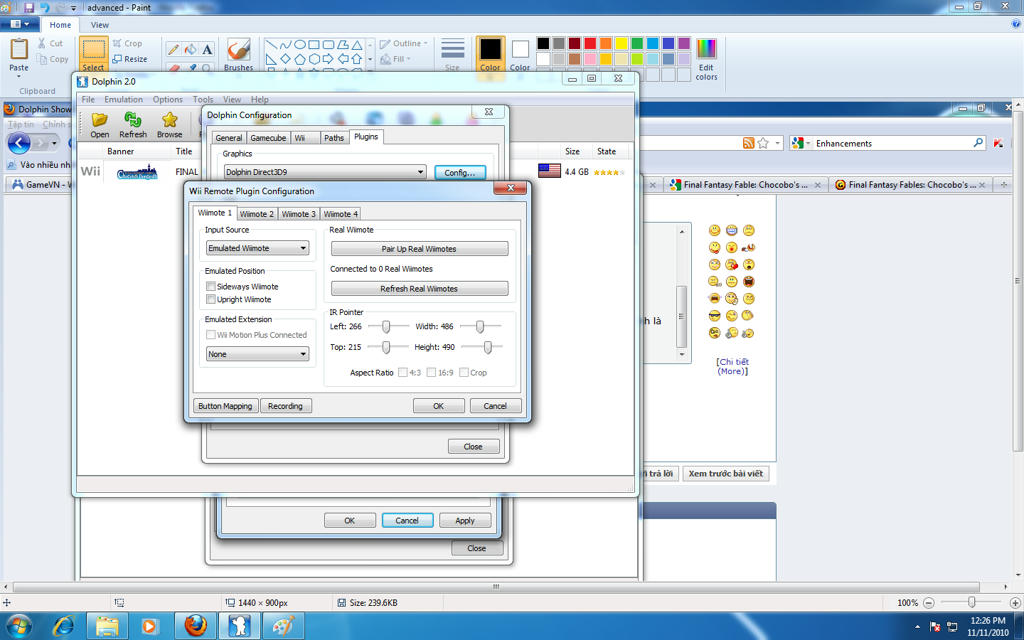Screen dimensions: 1024x640
Task: Click the Apply button
Action: [465, 520]
